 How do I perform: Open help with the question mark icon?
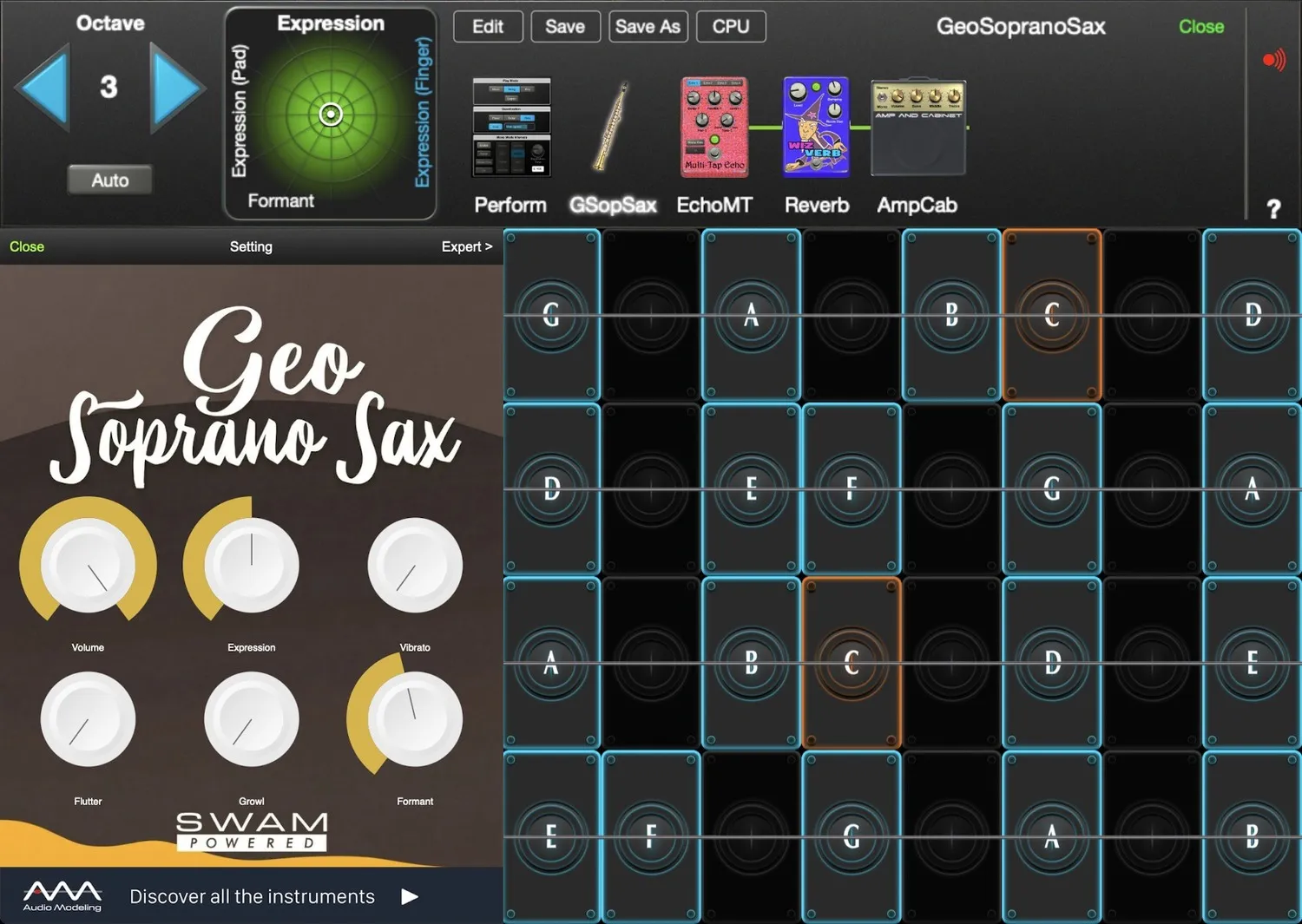[x=1273, y=208]
